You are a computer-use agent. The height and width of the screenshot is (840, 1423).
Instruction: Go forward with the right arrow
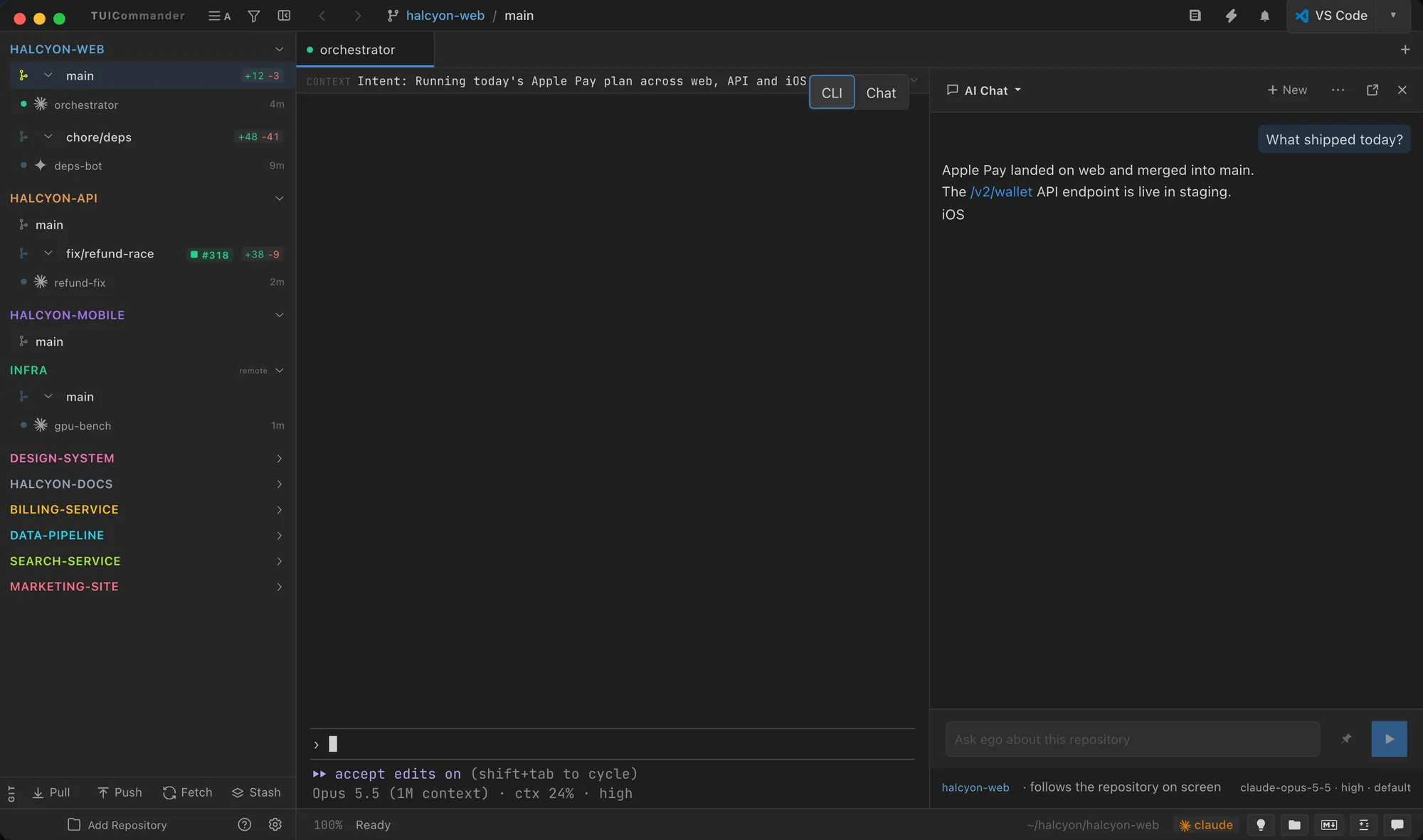[x=358, y=16]
